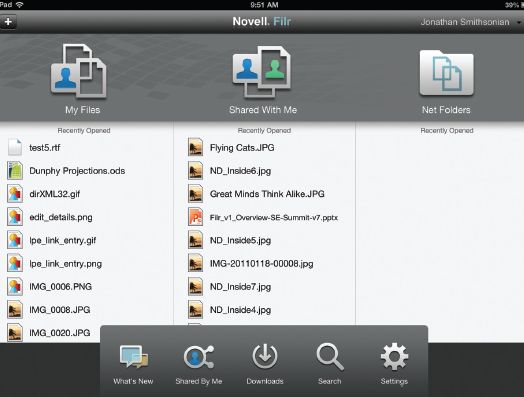524x397 pixels.
Task: Open file name ND_Inside6.jpg
Action: pyautogui.click(x=240, y=171)
